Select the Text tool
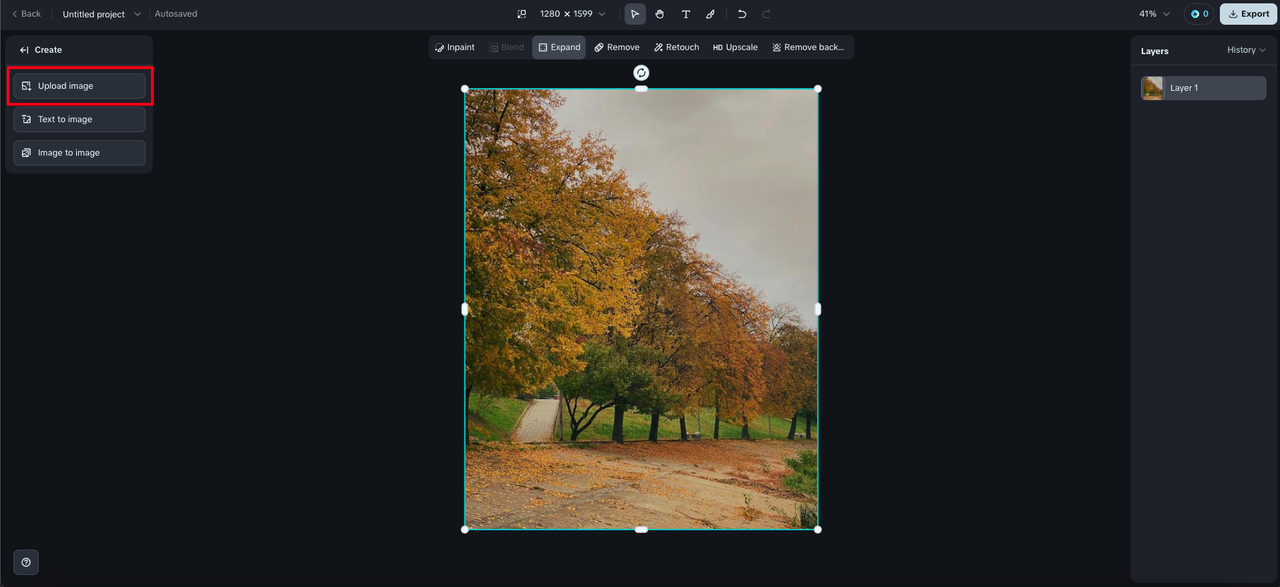 point(685,14)
